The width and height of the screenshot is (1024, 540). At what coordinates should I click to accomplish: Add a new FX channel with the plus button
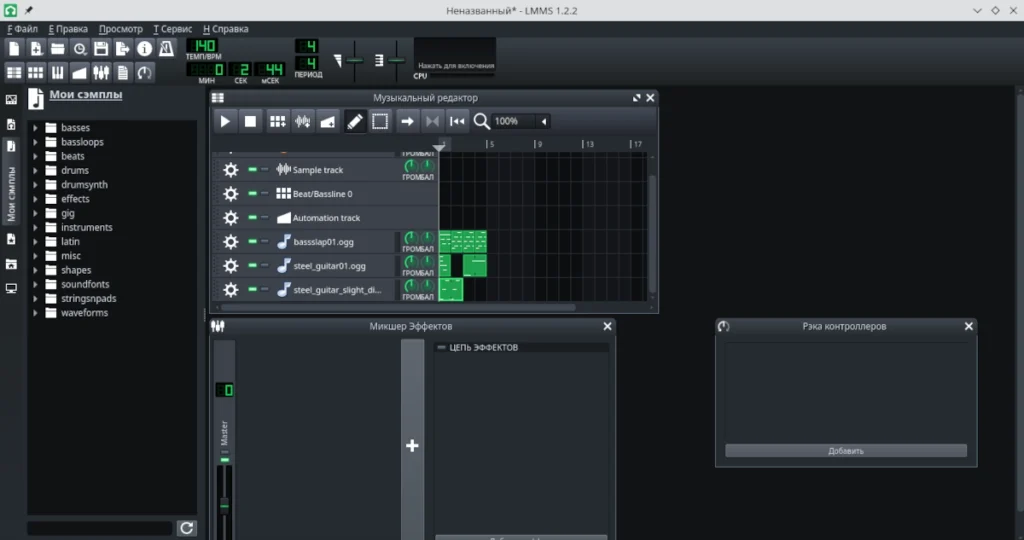[x=412, y=446]
